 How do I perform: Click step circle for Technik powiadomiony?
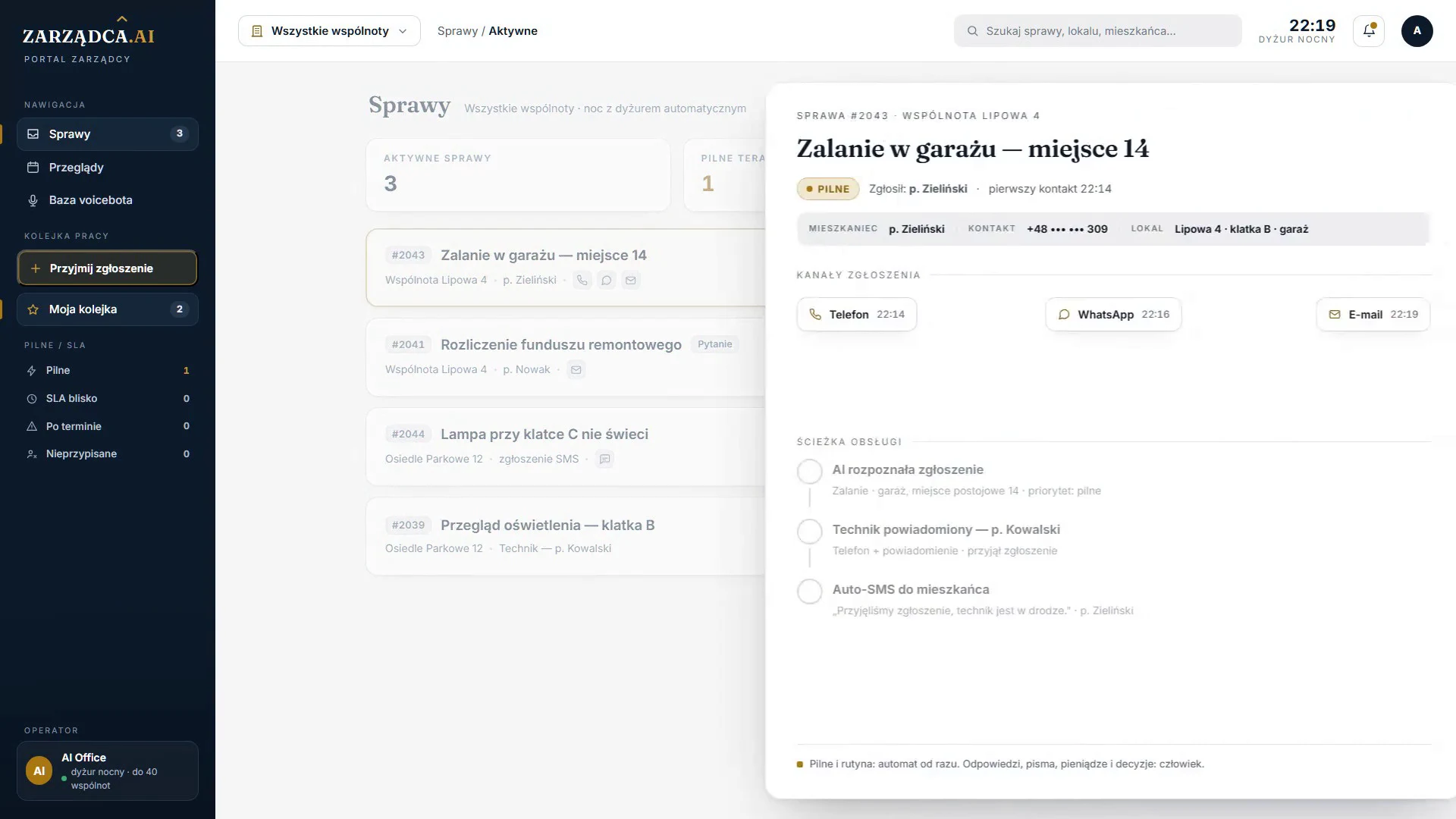click(810, 532)
